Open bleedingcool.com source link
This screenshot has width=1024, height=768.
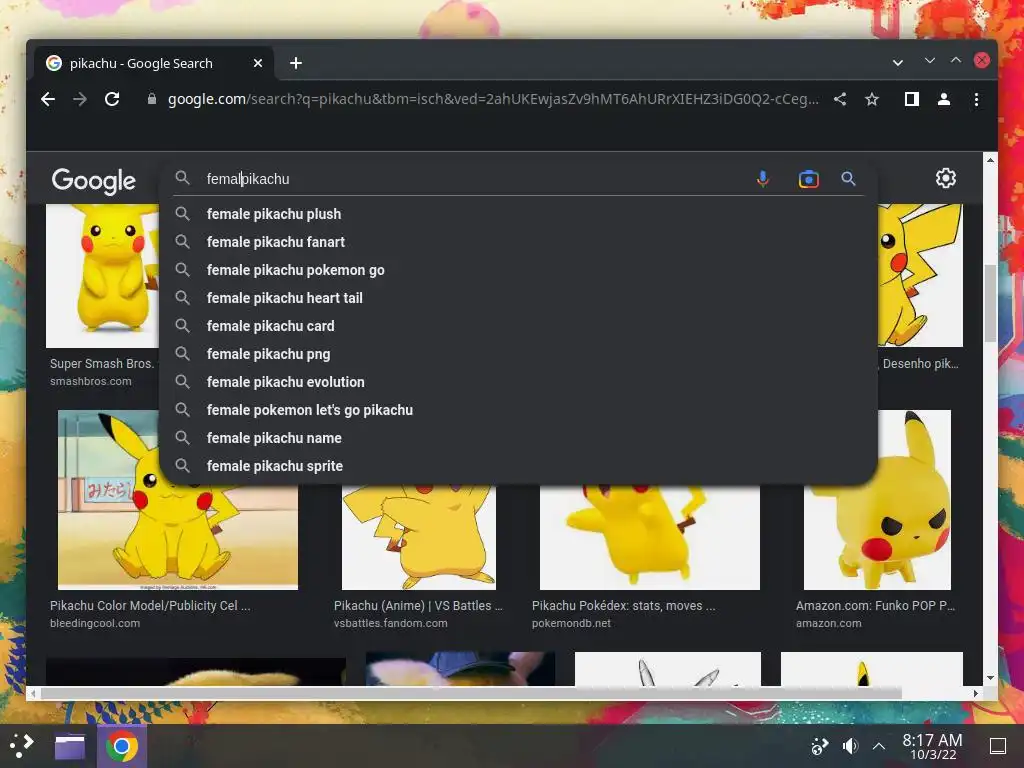coord(95,623)
